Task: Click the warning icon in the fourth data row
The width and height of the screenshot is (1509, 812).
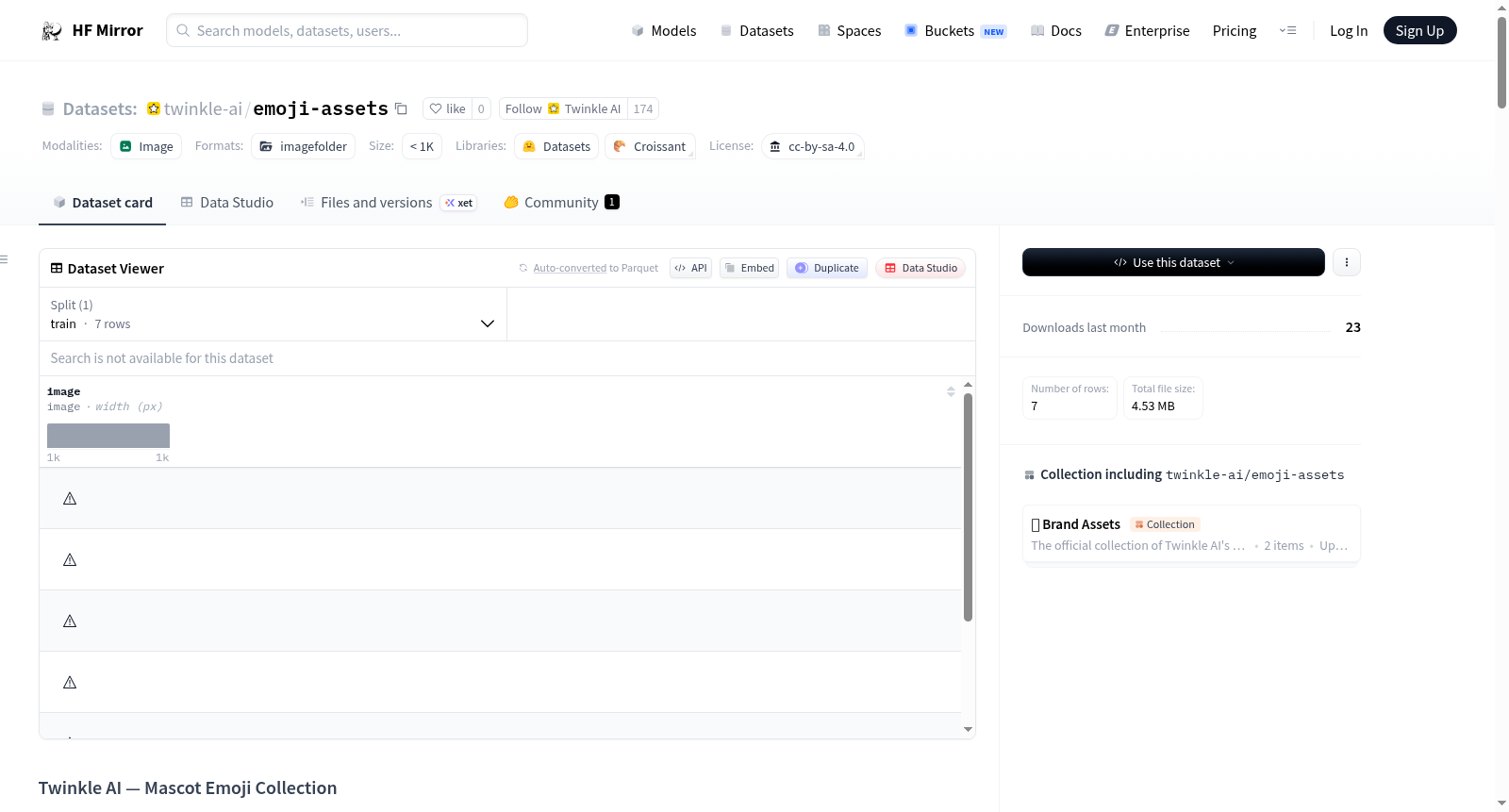Action: (x=70, y=682)
